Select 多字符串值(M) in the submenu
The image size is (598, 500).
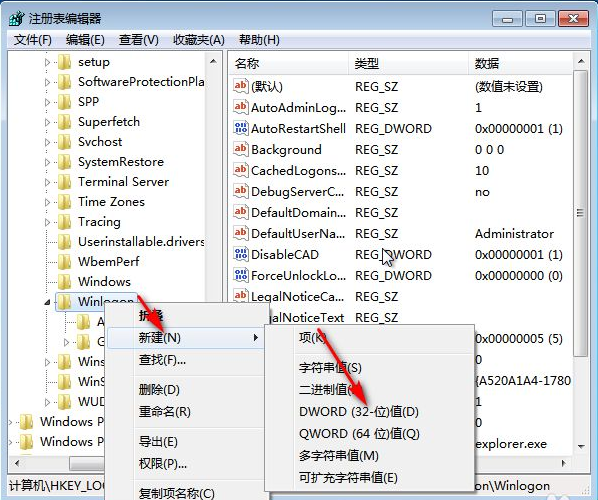370,456
